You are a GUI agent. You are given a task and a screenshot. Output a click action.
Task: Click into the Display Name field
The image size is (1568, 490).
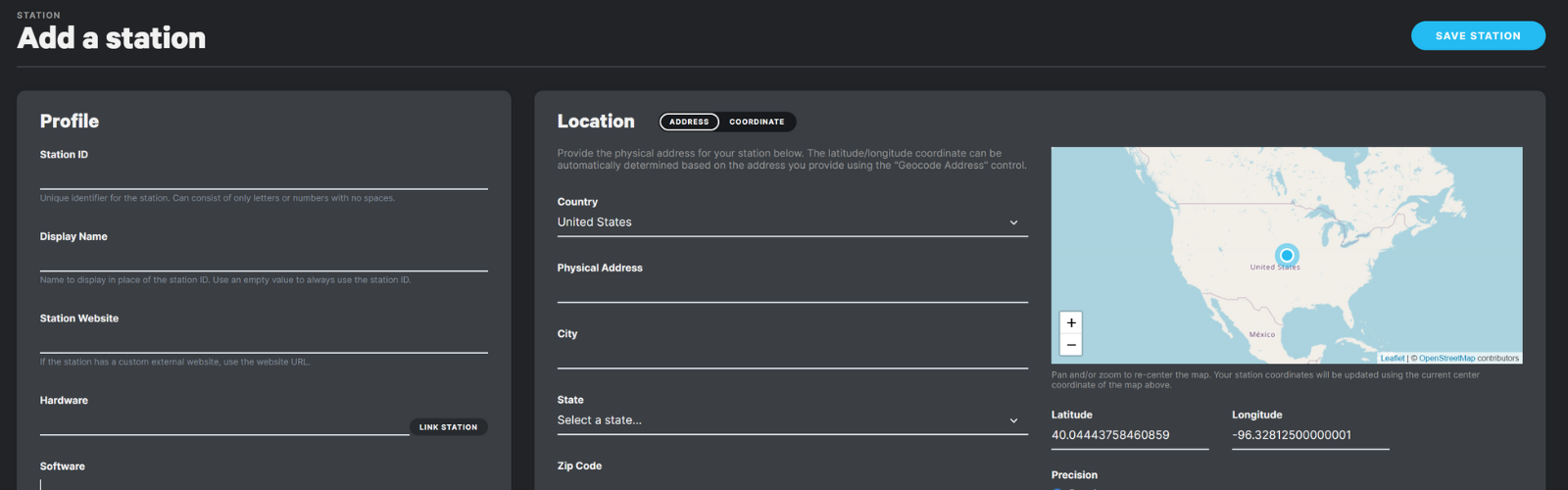[x=264, y=260]
